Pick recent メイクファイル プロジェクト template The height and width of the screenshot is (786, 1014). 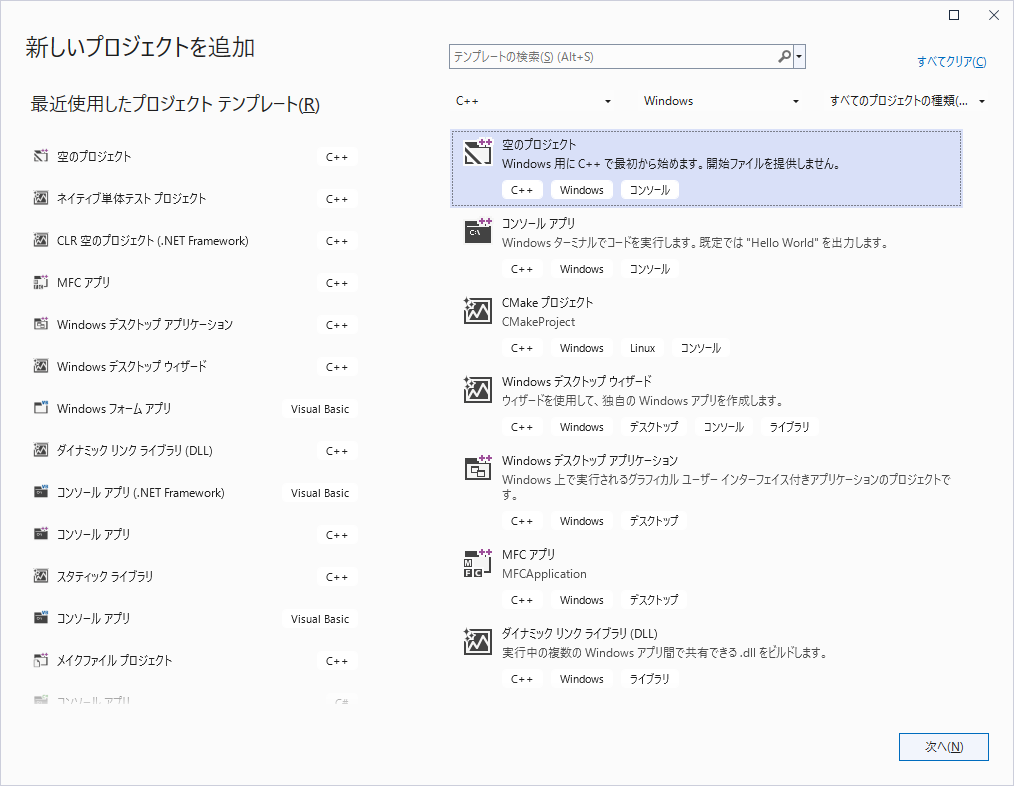[x=114, y=661]
